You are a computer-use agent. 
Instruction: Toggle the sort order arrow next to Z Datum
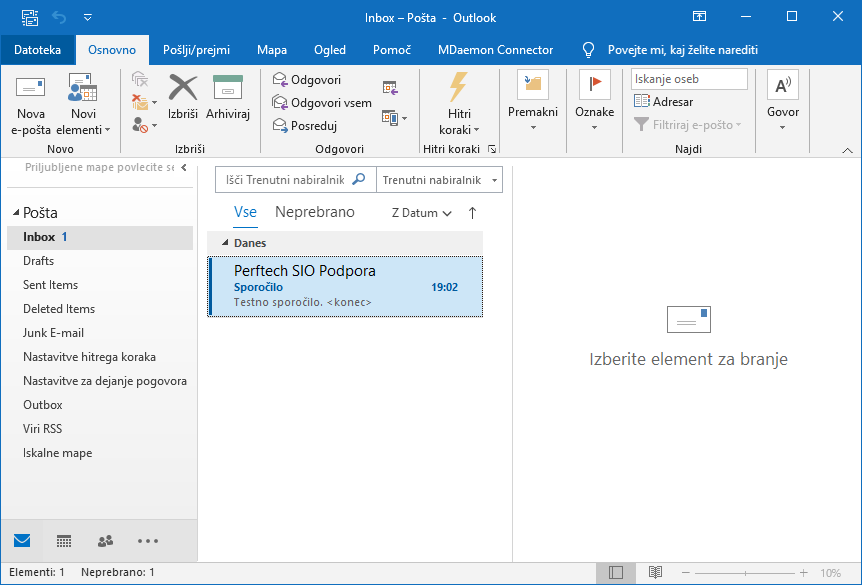coord(473,212)
